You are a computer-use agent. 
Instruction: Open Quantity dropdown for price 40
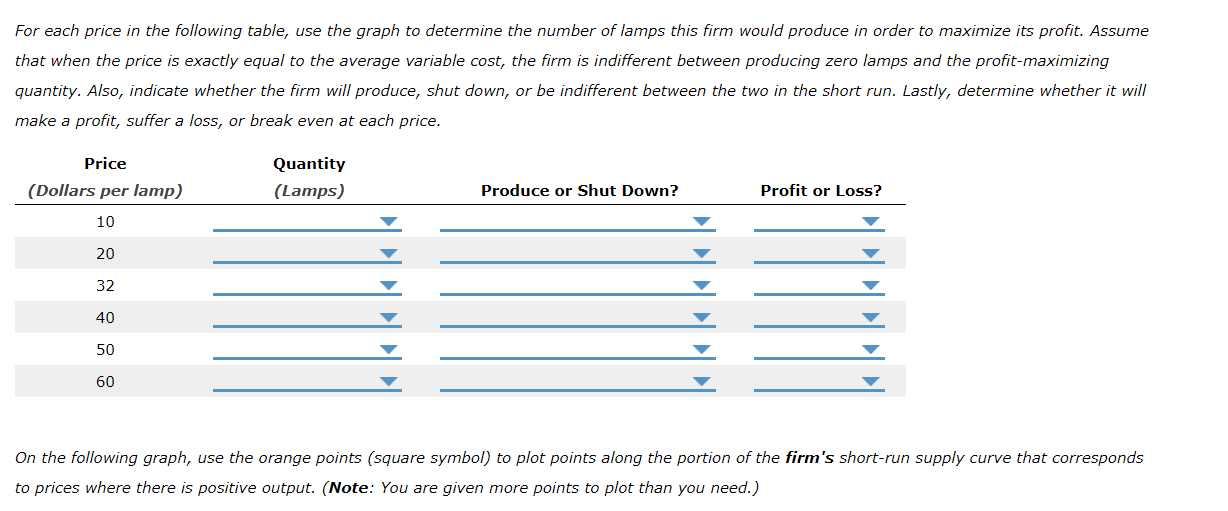pyautogui.click(x=307, y=317)
